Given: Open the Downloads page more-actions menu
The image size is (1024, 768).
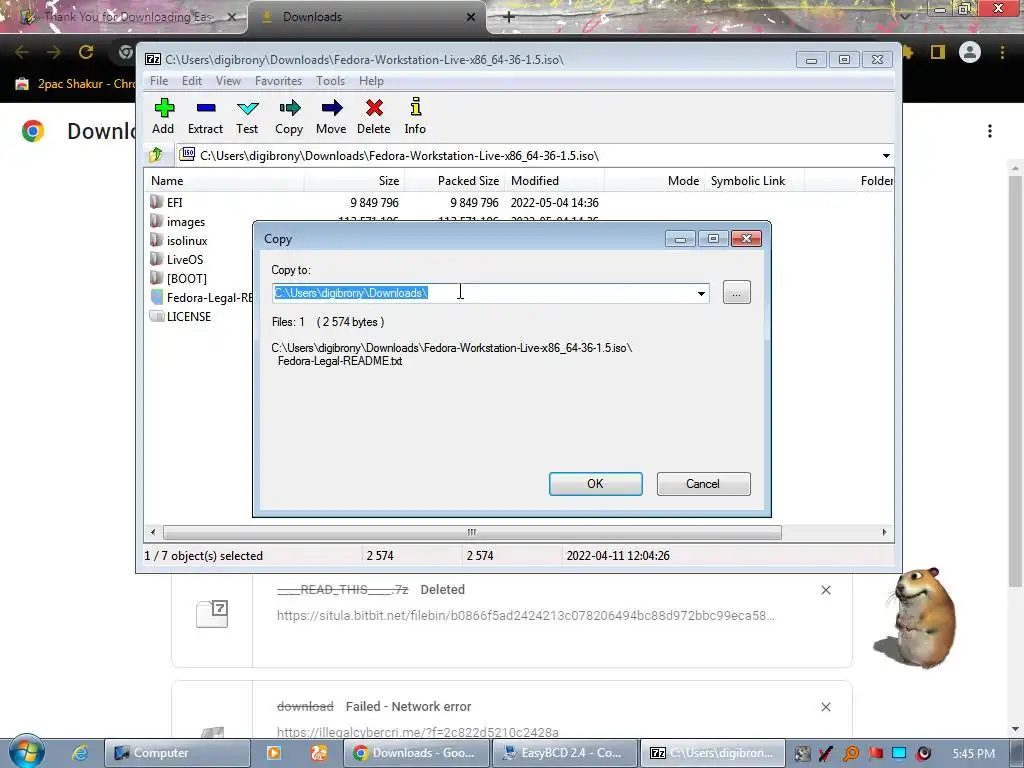Looking at the screenshot, I should click(990, 131).
